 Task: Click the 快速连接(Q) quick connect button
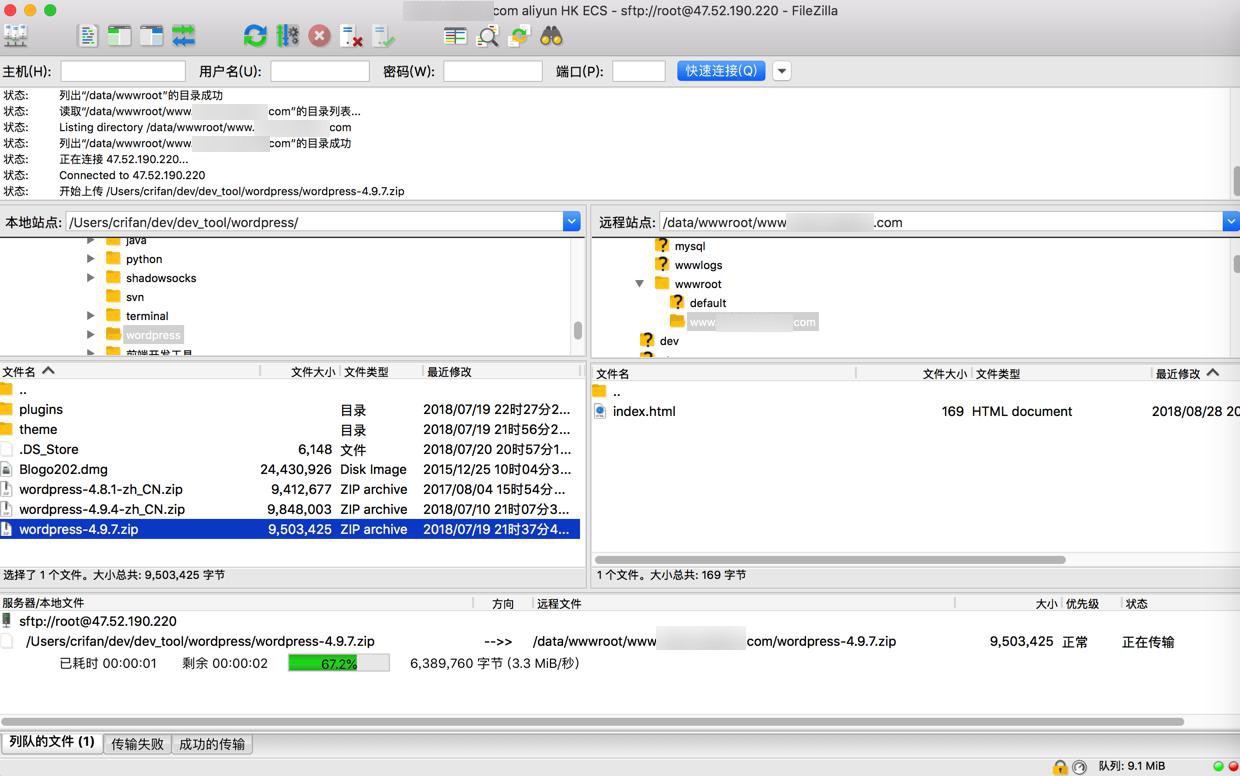721,71
